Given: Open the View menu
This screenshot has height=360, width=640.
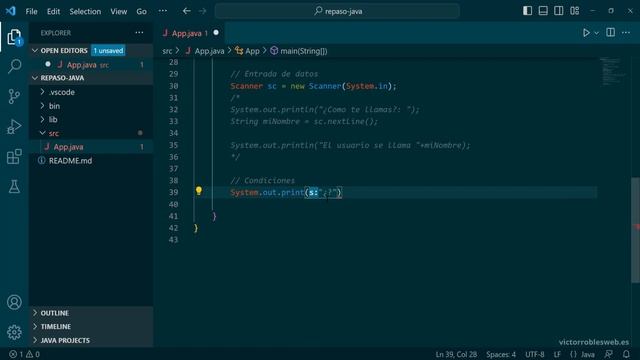Looking at the screenshot, I should tap(118, 11).
